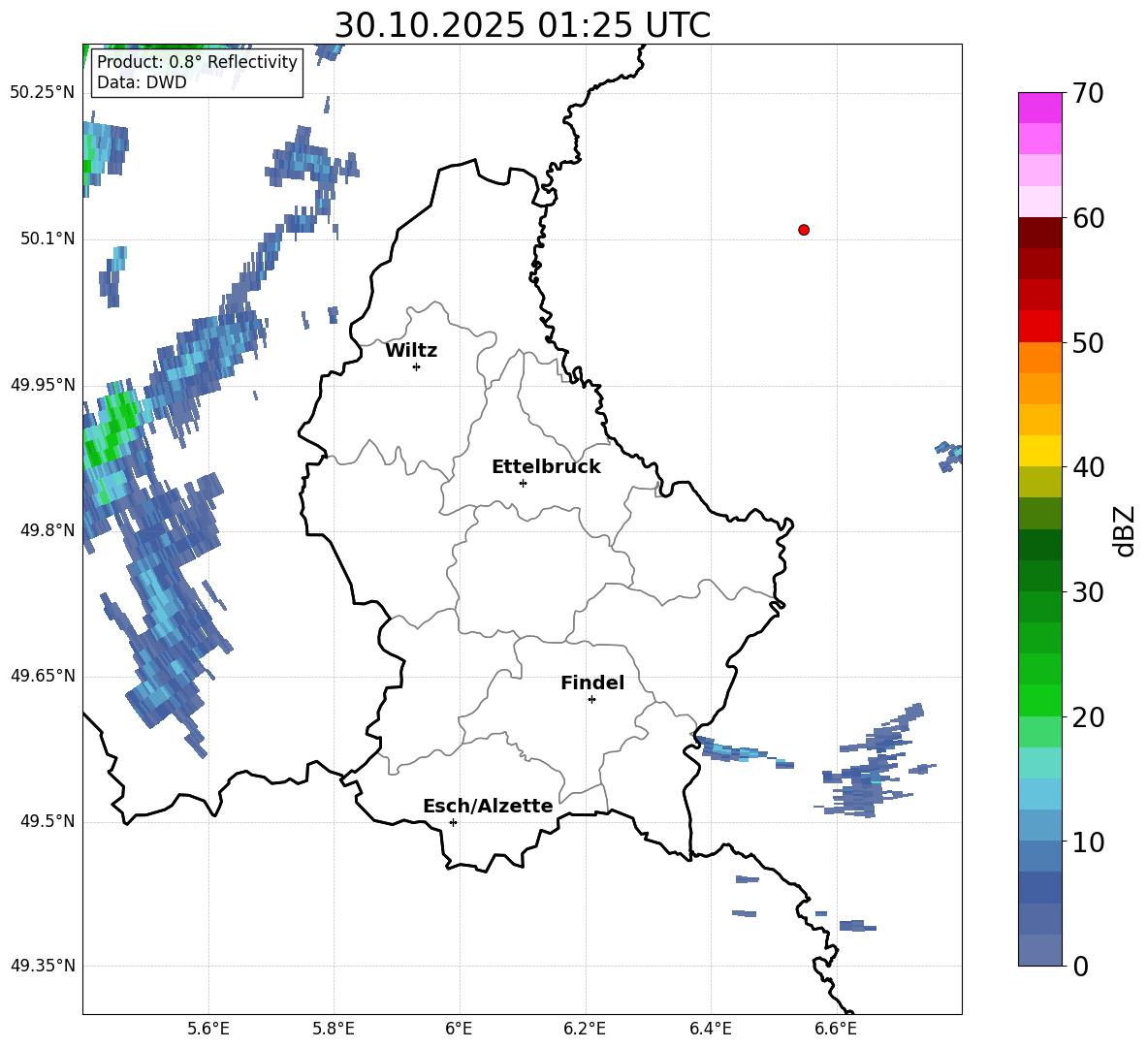Screen dimensions: 1148x1048
Task: Click the 6.6°E longitude label
Action: pyautogui.click(x=836, y=1029)
